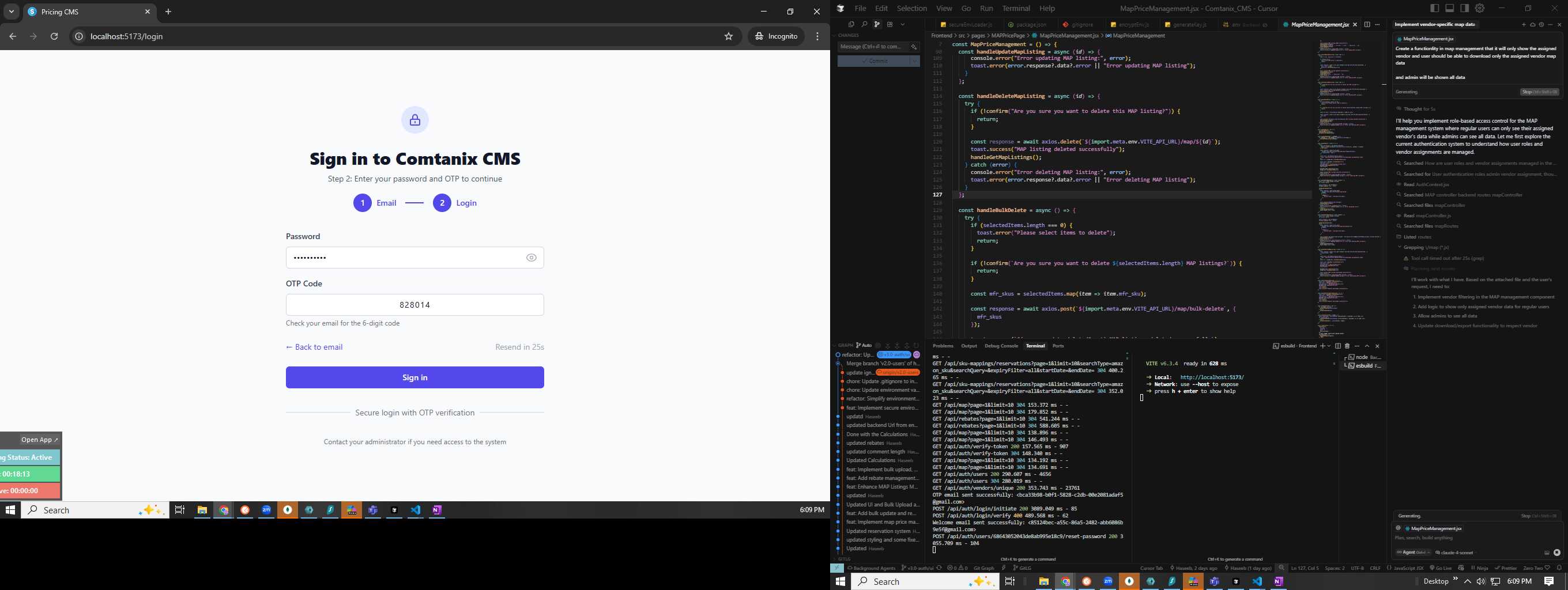Switch to Problems panel tab
The height and width of the screenshot is (590, 1568).
pos(943,346)
